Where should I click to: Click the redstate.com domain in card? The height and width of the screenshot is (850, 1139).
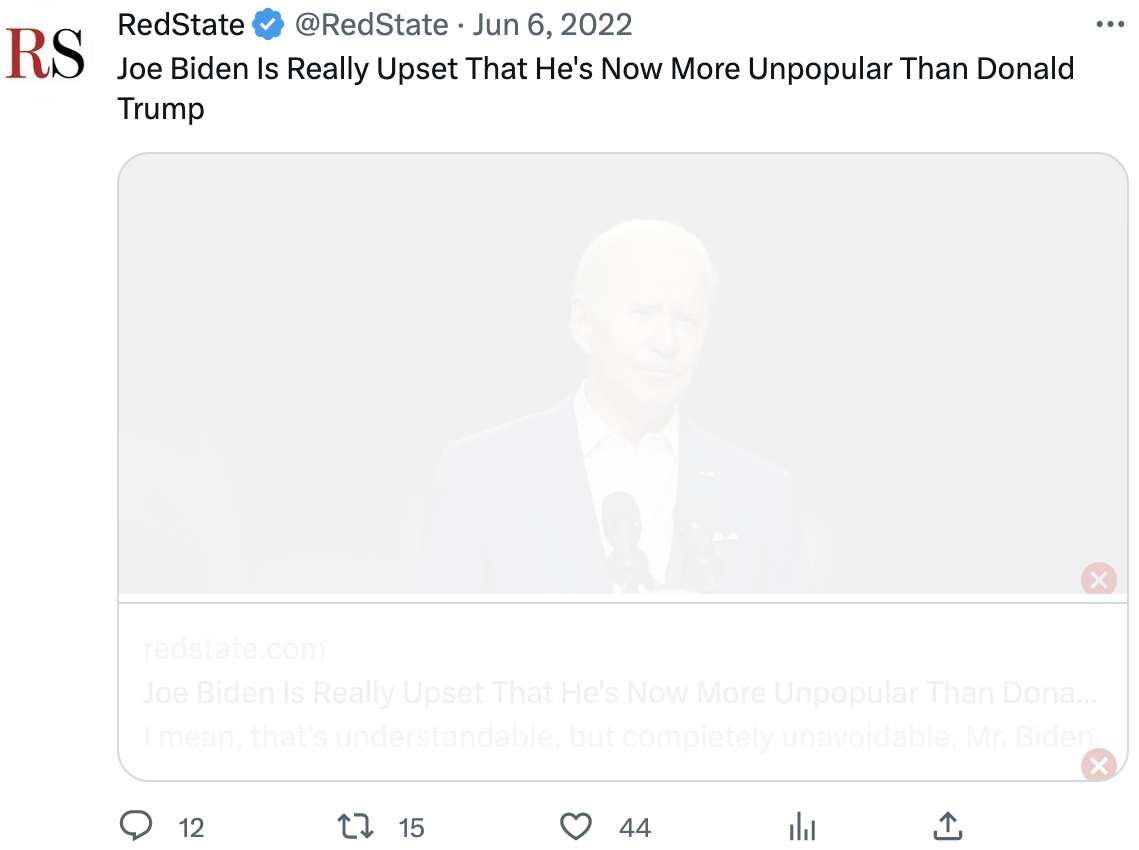tap(234, 649)
